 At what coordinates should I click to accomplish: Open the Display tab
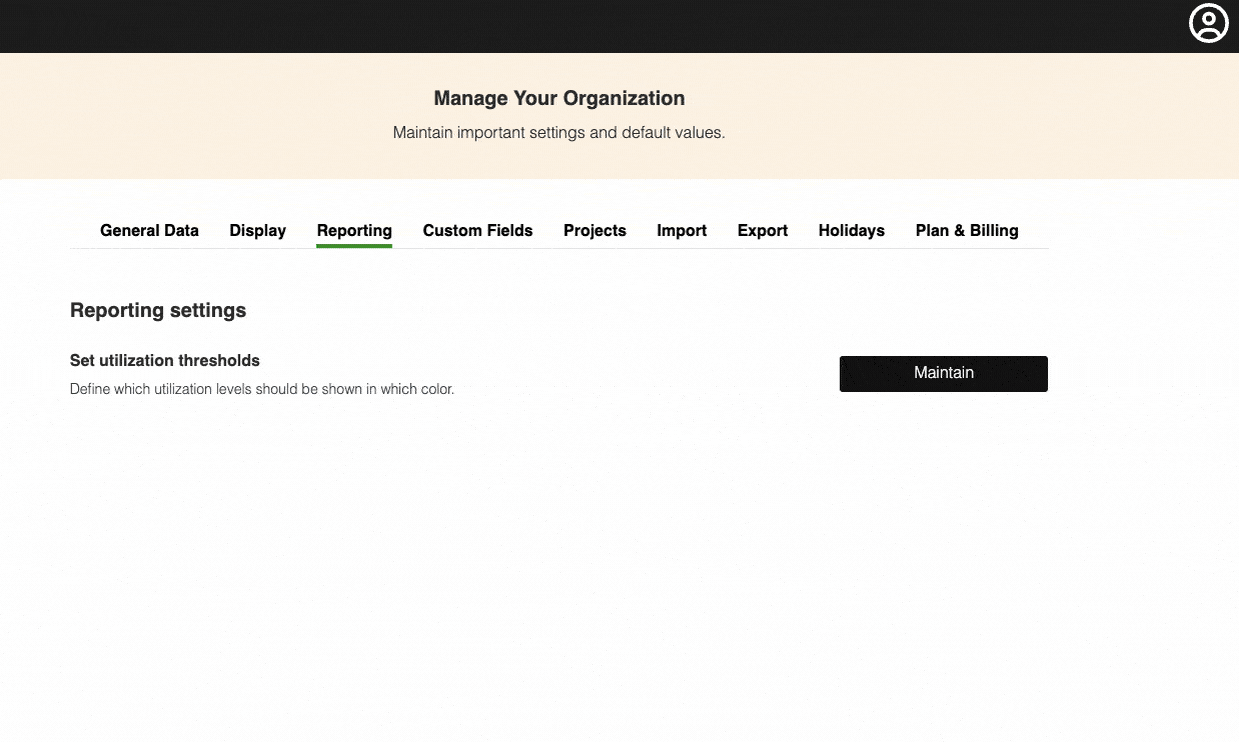[257, 231]
